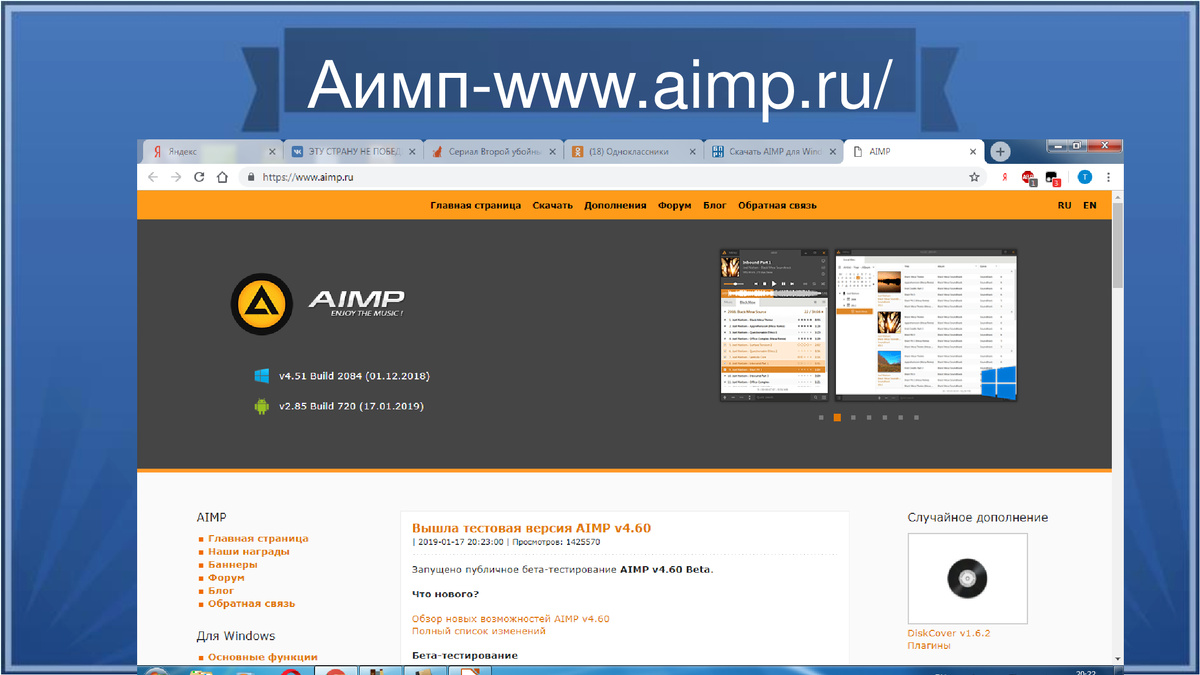Image resolution: width=1200 pixels, height=675 pixels.
Task: Open Блог in the orange menu
Action: [715, 205]
